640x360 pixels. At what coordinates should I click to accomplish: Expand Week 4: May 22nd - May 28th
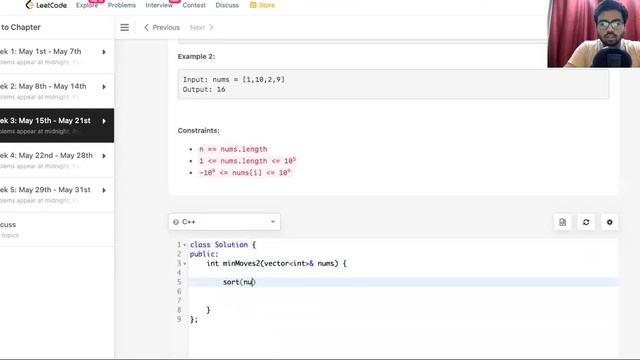click(104, 156)
